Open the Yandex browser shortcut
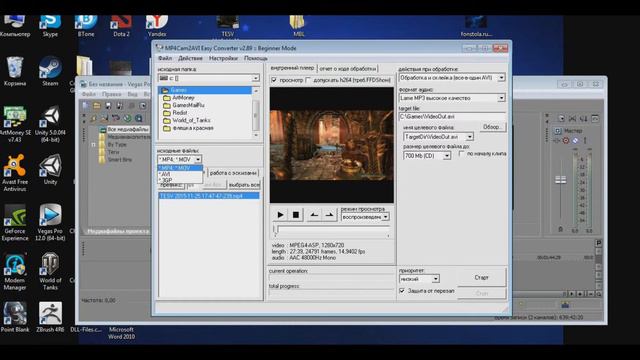Image resolution: width=640 pixels, height=360 pixels. click(157, 26)
